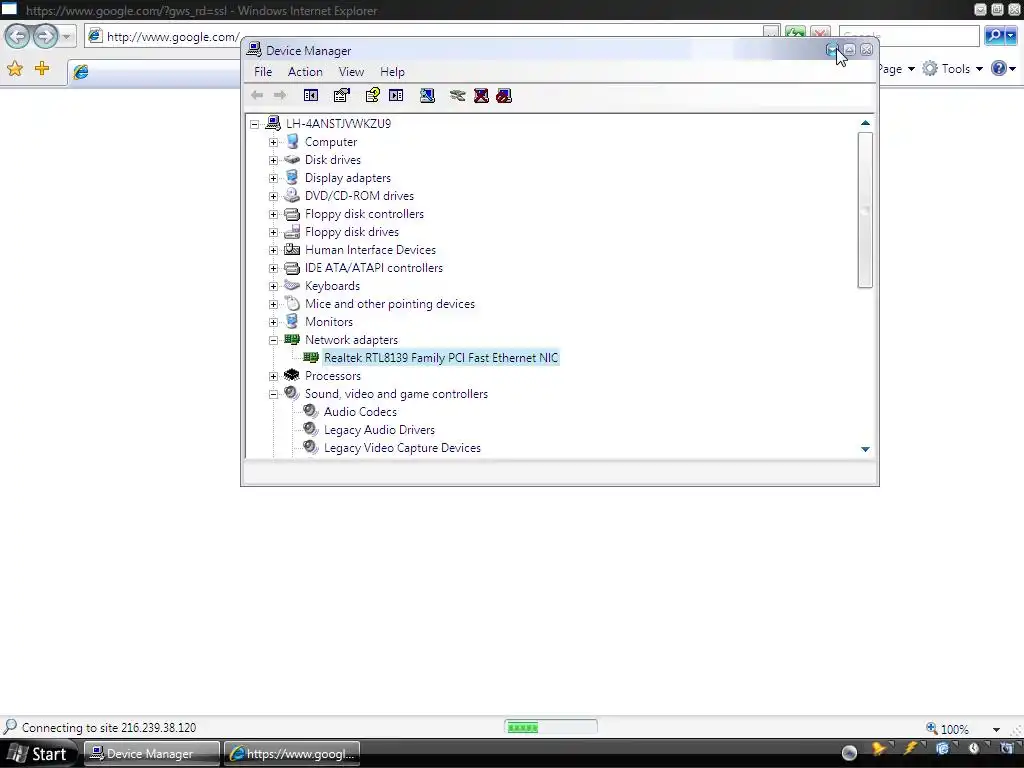Image resolution: width=1024 pixels, height=768 pixels.
Task: Open the search provider dropdown arrow
Action: coord(1011,35)
